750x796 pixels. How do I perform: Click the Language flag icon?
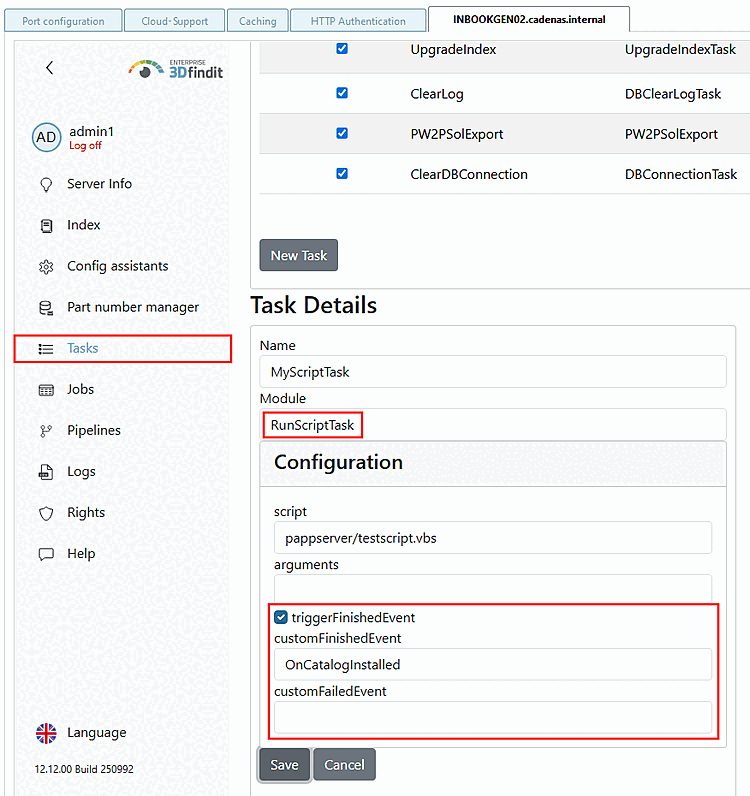pos(46,733)
